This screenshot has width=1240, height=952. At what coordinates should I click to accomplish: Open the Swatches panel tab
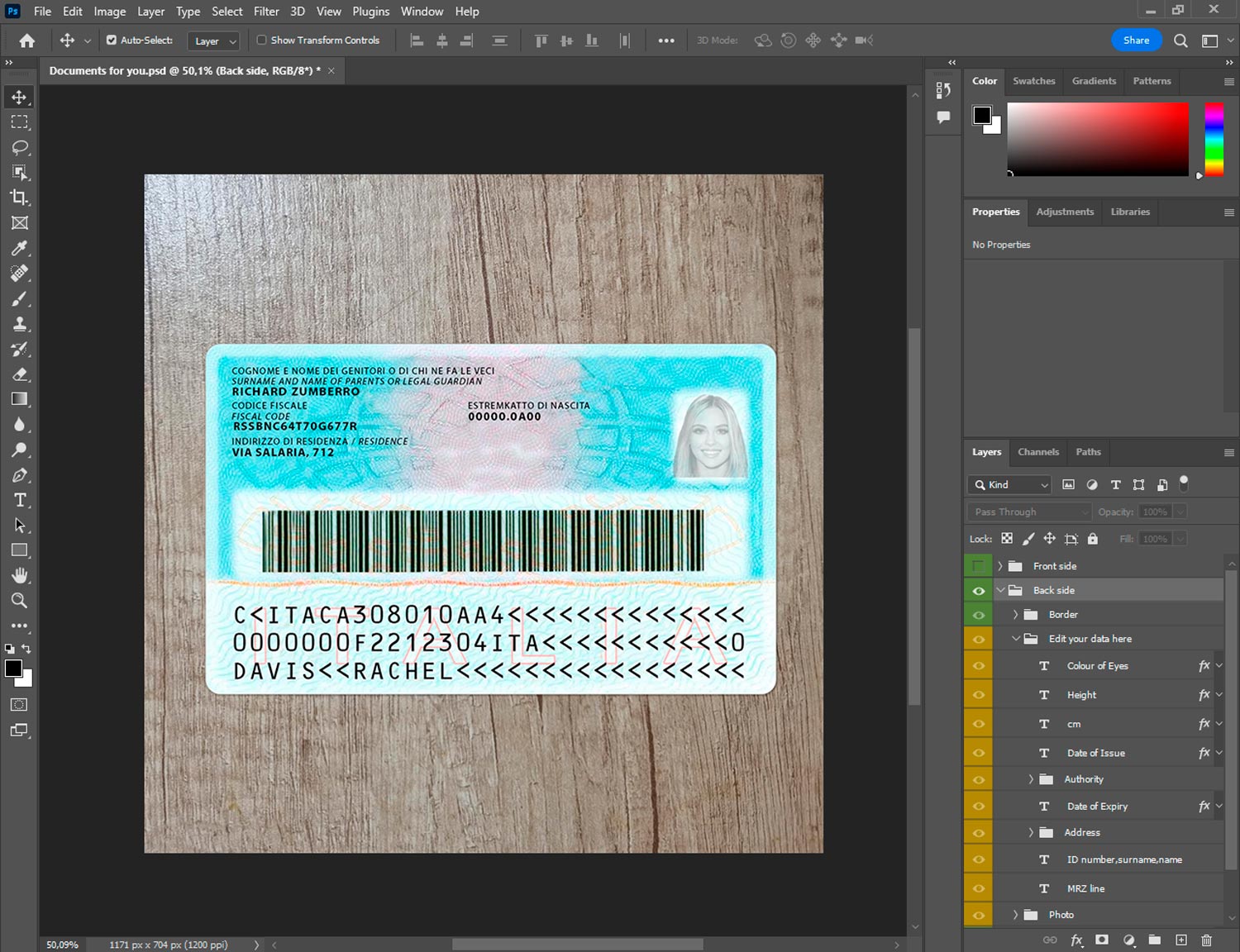tap(1033, 81)
